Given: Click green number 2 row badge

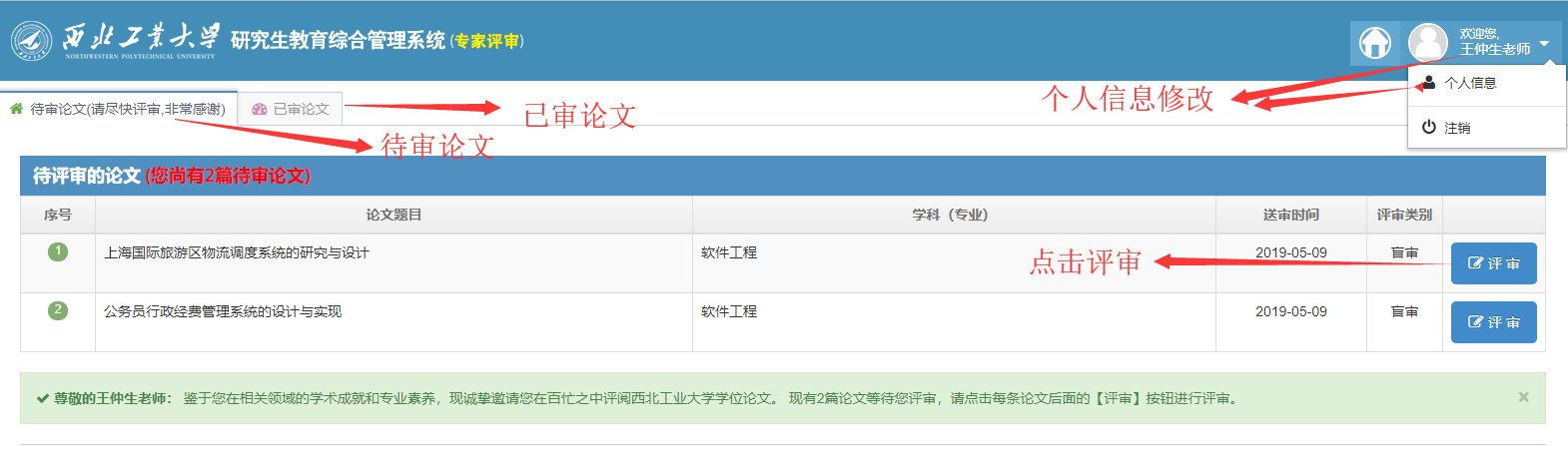Looking at the screenshot, I should tap(58, 310).
